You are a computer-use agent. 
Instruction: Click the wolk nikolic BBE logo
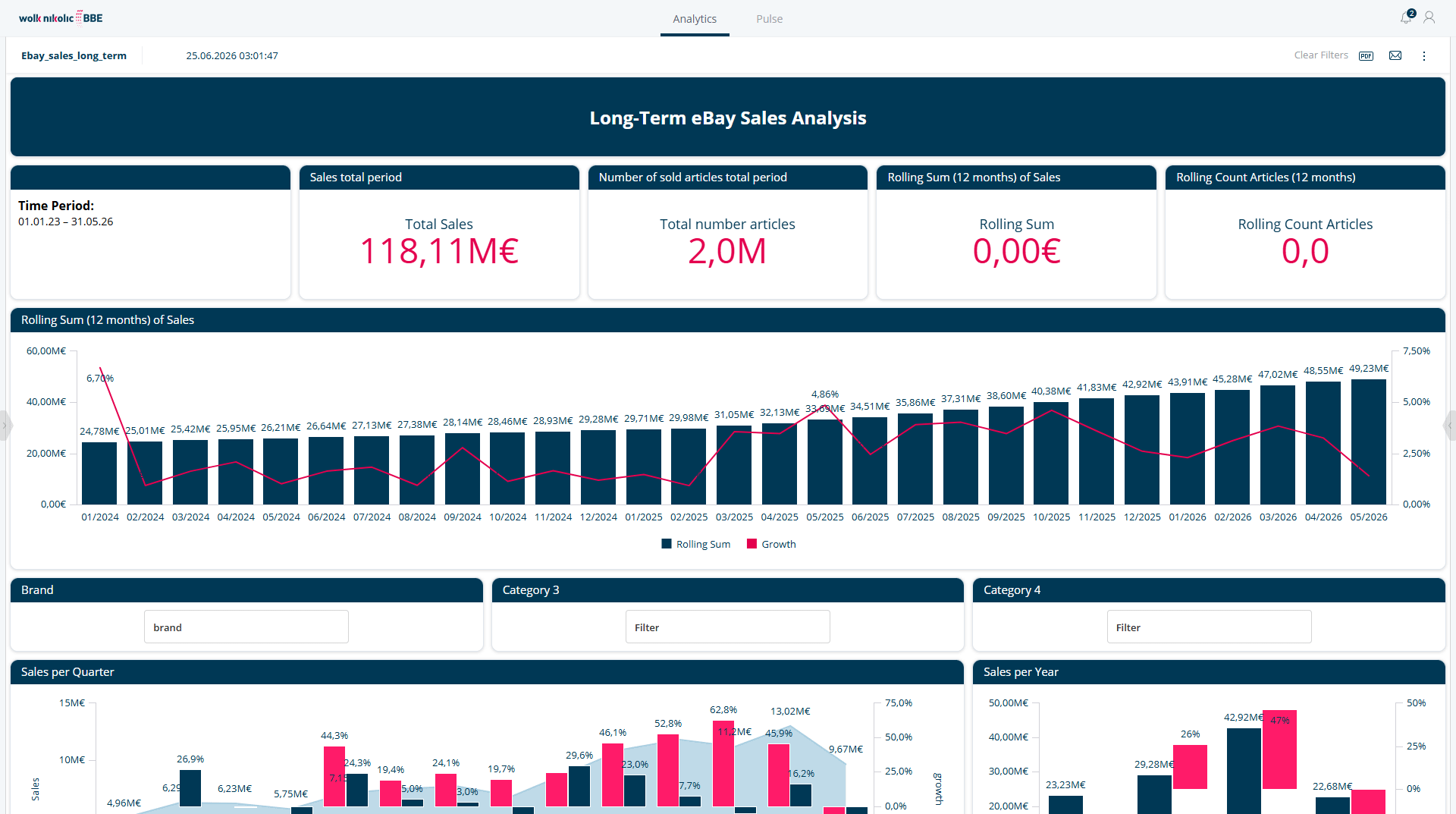[x=61, y=17]
